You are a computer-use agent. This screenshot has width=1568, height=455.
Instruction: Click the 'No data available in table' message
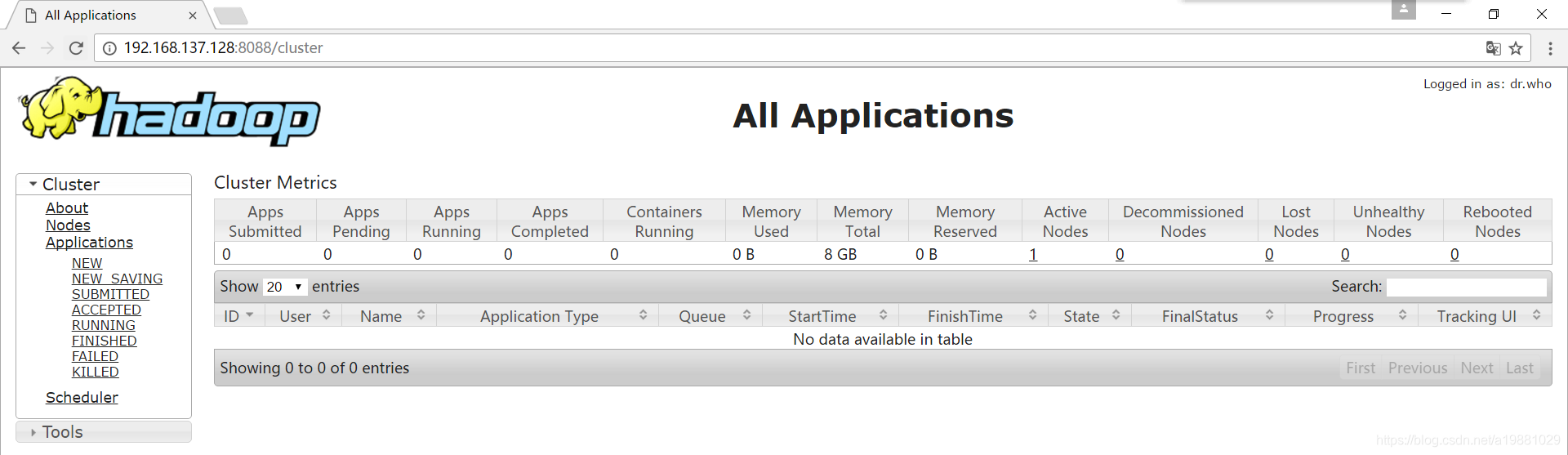coord(883,339)
